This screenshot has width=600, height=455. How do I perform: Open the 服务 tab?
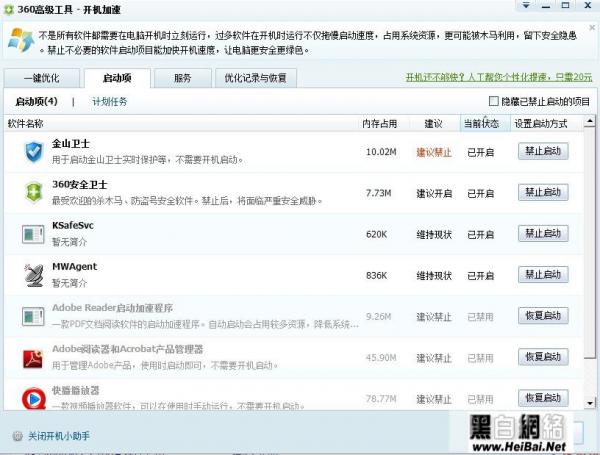[182, 77]
